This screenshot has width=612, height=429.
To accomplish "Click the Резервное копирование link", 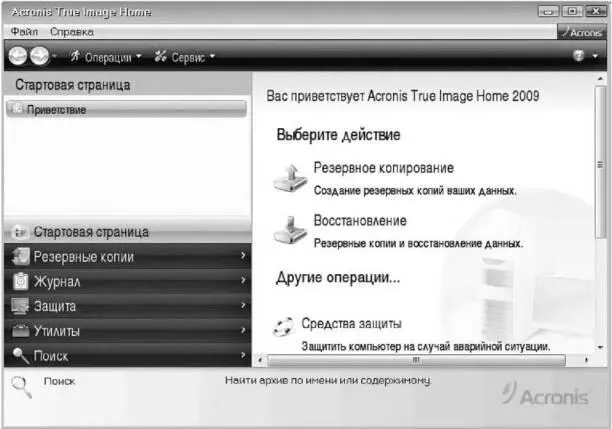I will [x=384, y=168].
